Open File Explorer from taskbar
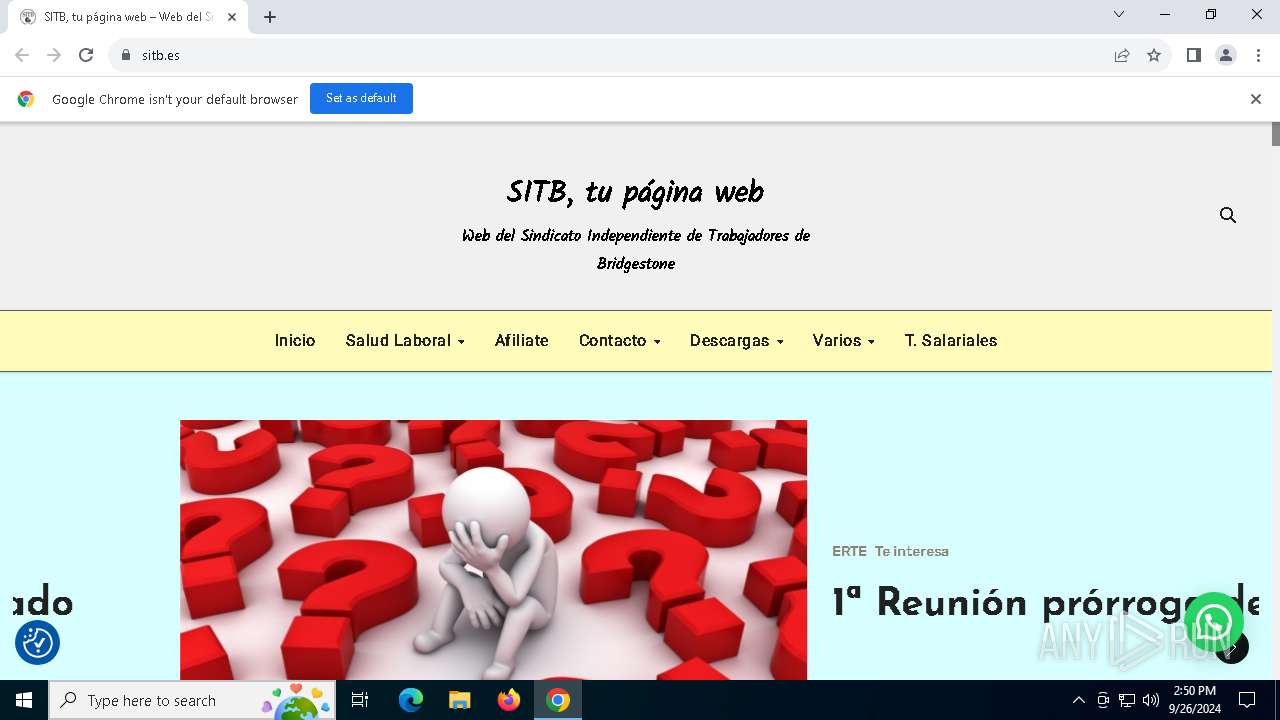The width and height of the screenshot is (1280, 720). pos(459,700)
